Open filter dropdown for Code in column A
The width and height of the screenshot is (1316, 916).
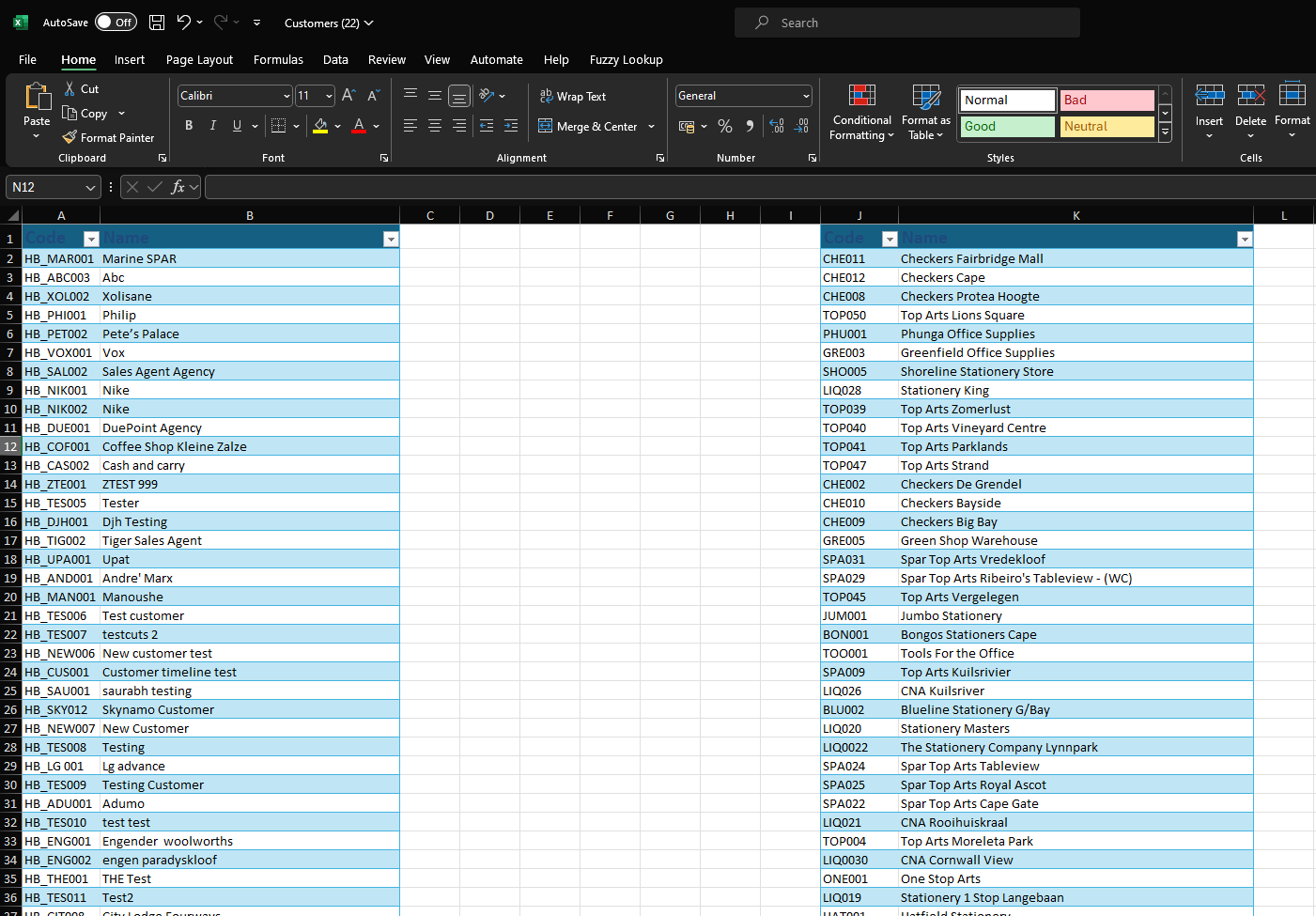[x=91, y=239]
